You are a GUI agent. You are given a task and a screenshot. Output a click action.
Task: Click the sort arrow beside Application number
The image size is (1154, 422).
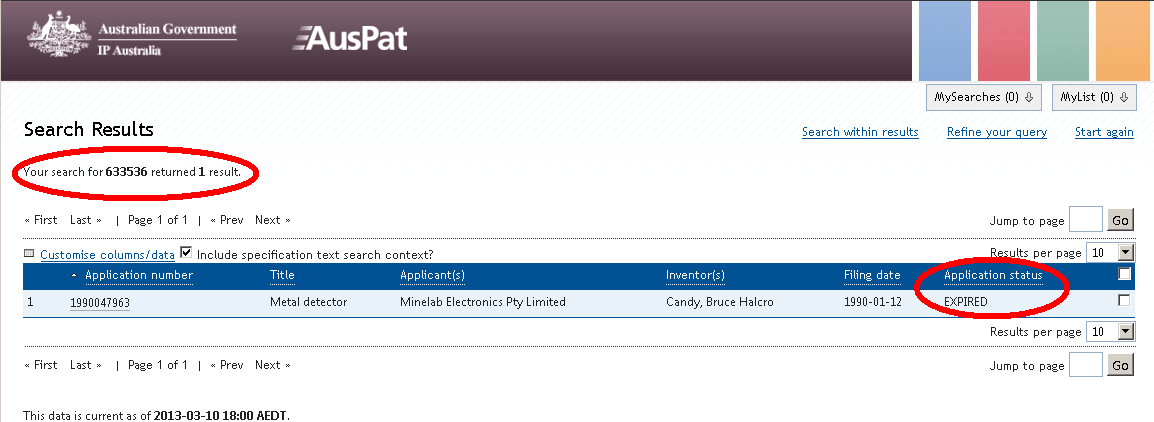(x=75, y=276)
